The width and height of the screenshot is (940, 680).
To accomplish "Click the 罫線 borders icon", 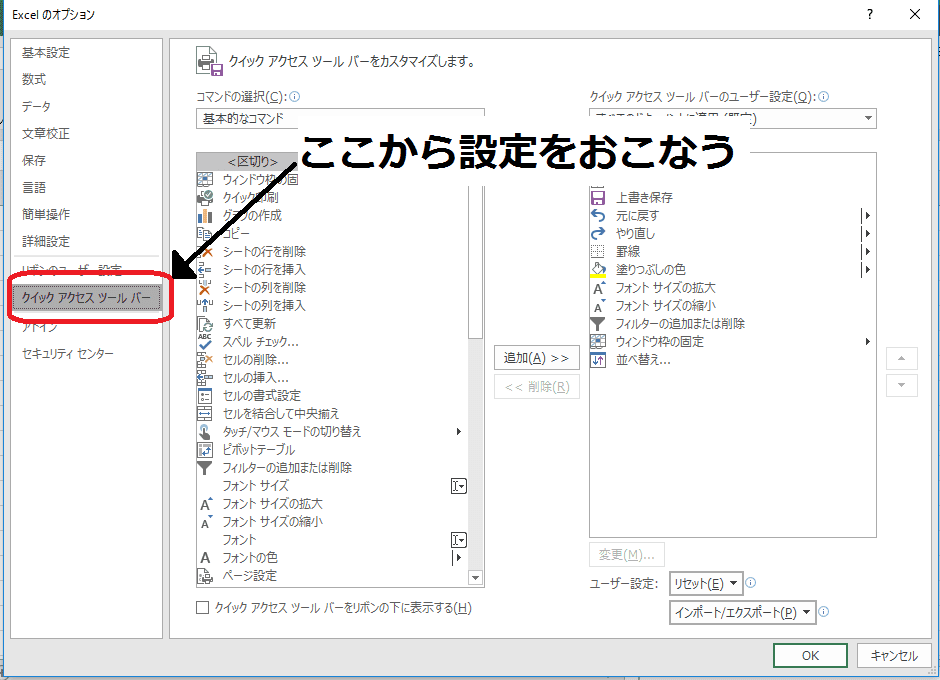I will (598, 251).
